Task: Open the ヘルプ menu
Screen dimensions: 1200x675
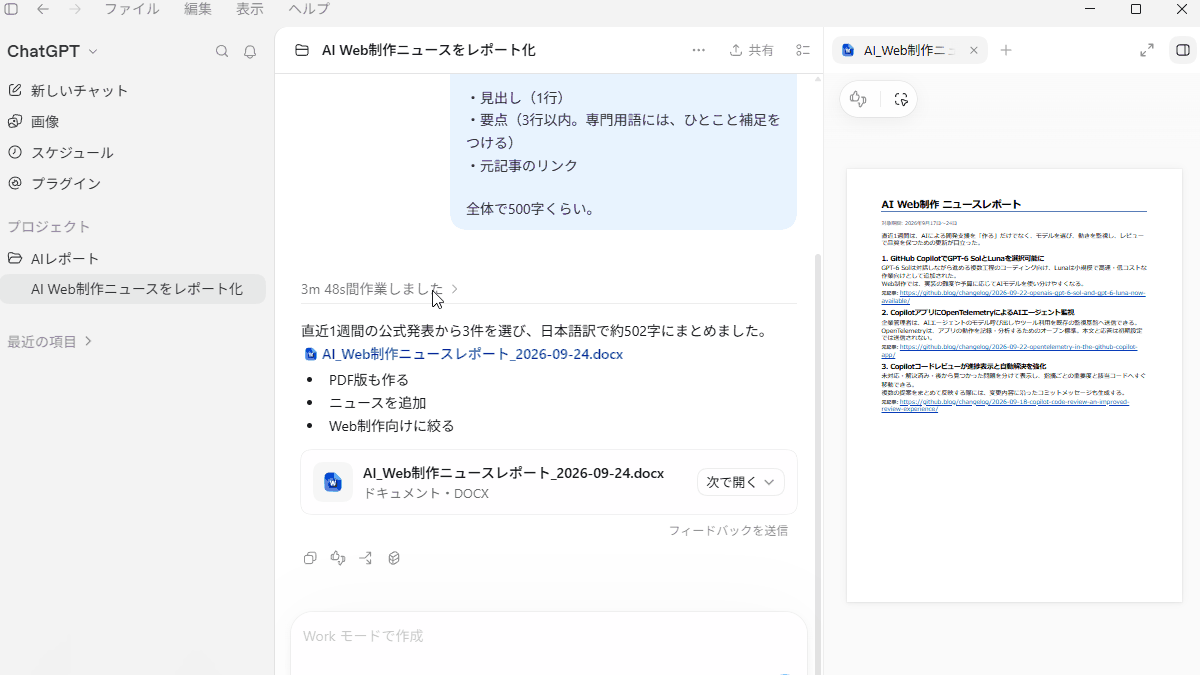Action: click(309, 9)
